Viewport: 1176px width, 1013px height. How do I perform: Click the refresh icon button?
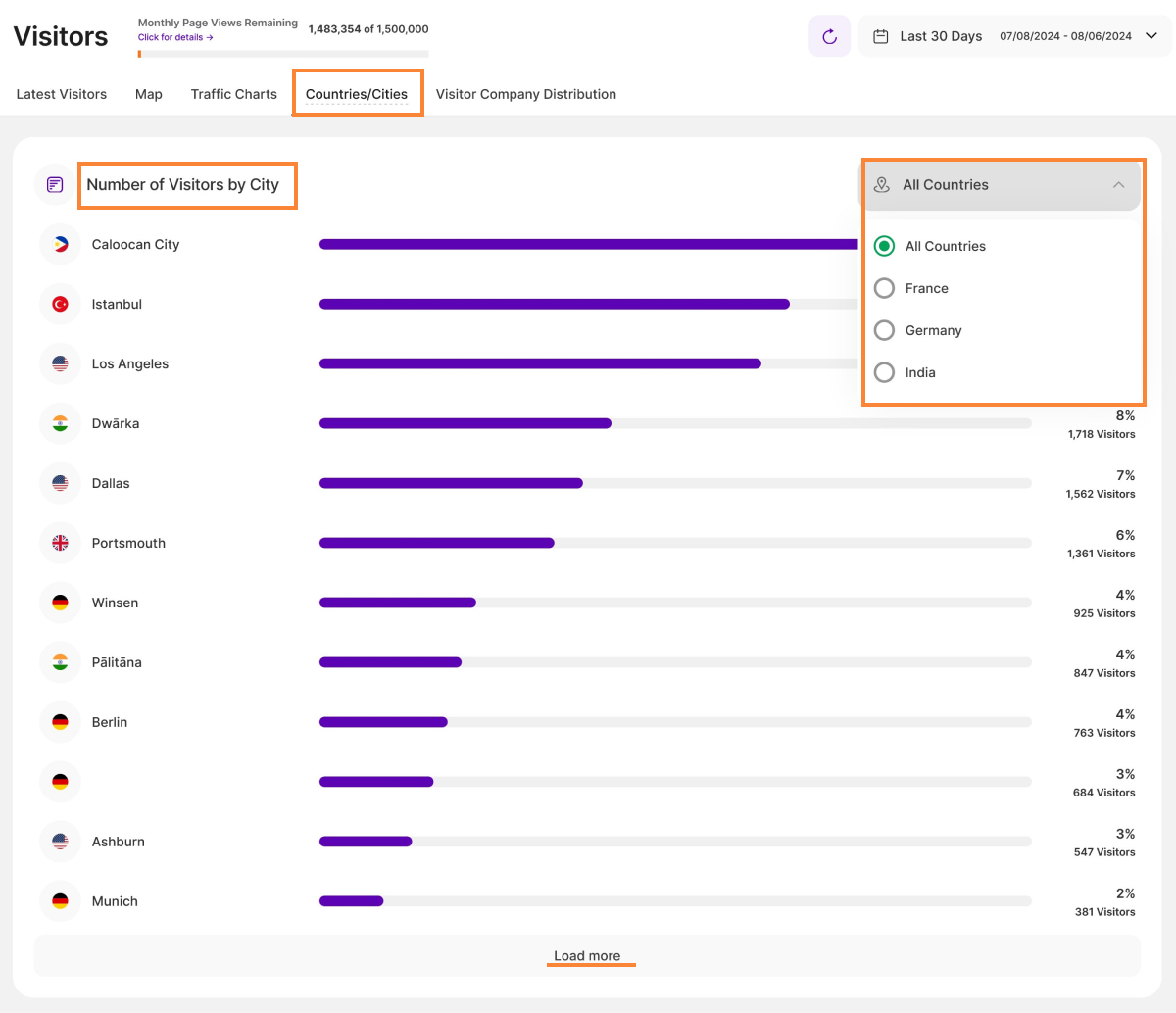click(829, 36)
